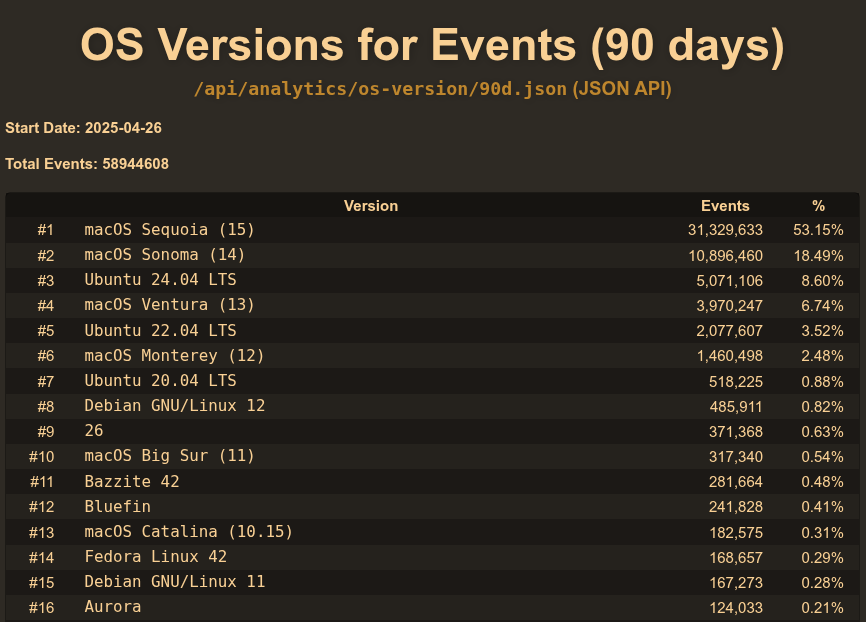Click the '%' column header
Image resolution: width=866 pixels, height=622 pixels.
[819, 206]
